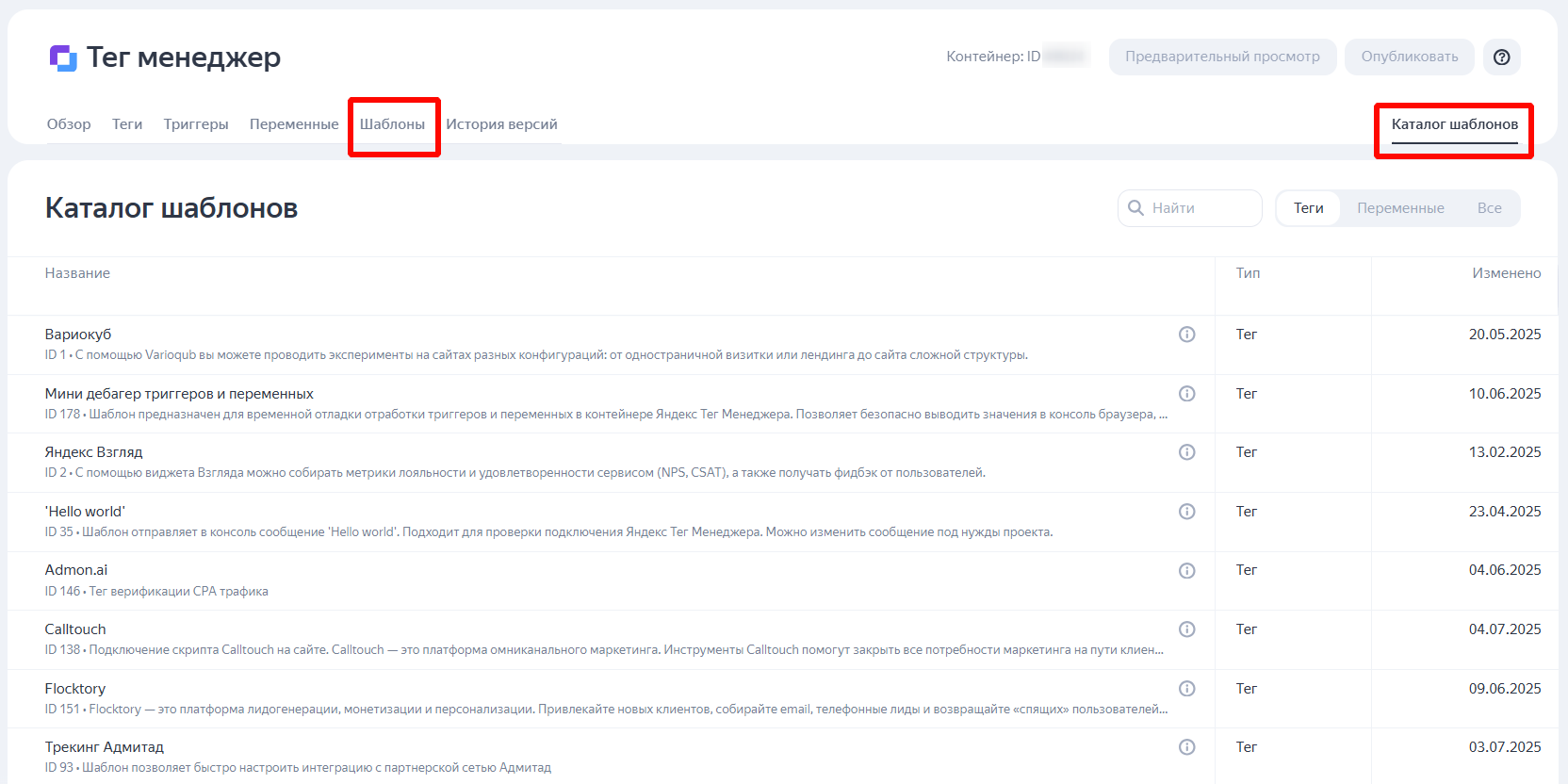Screen dimensions: 1568x784
Task: Open Мини дебагер триггеров и переменных
Action: [179, 394]
